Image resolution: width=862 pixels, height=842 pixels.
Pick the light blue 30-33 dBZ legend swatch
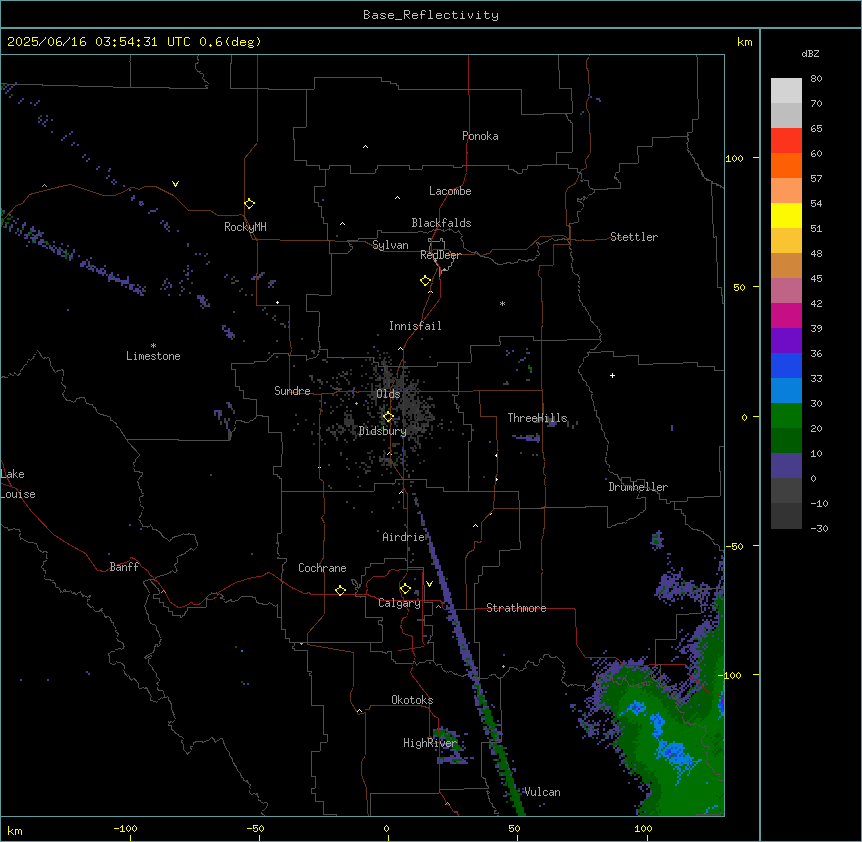point(786,391)
